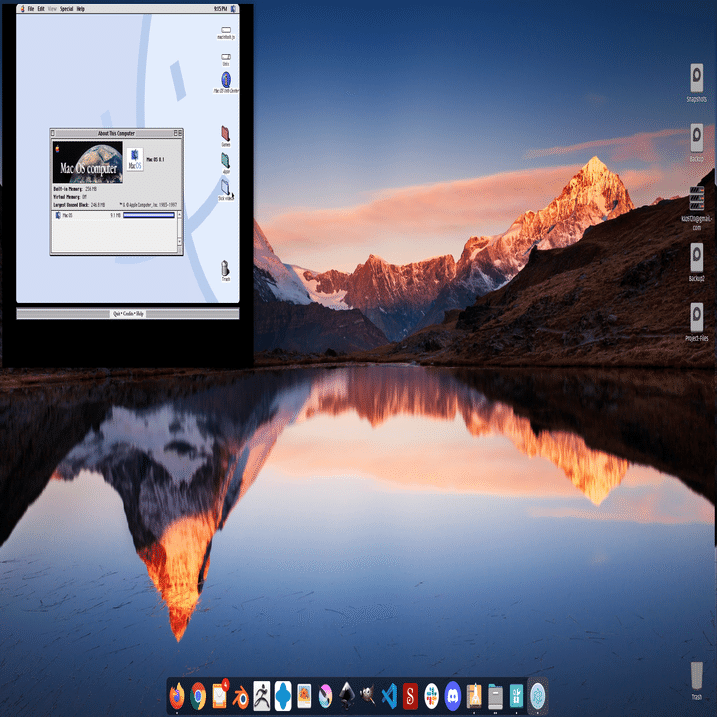Click the Quit link below the emulator
The height and width of the screenshot is (717, 717).
(x=117, y=314)
